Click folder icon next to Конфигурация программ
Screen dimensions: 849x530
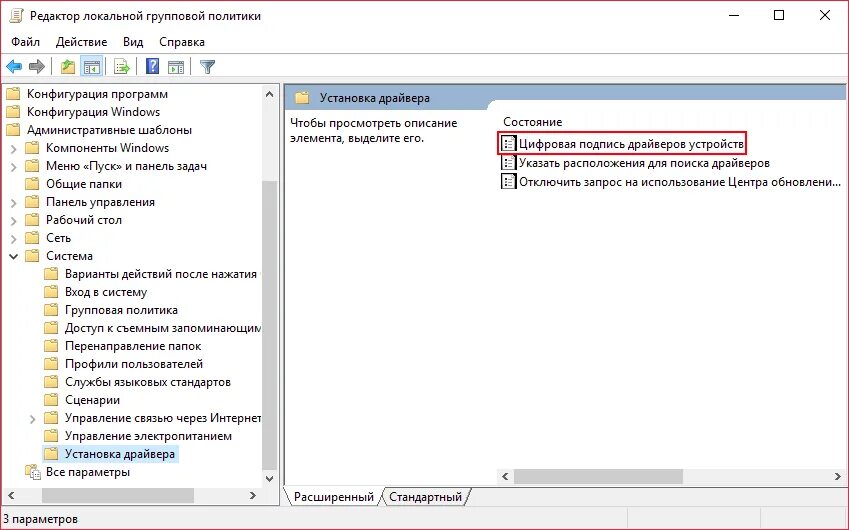coord(13,94)
